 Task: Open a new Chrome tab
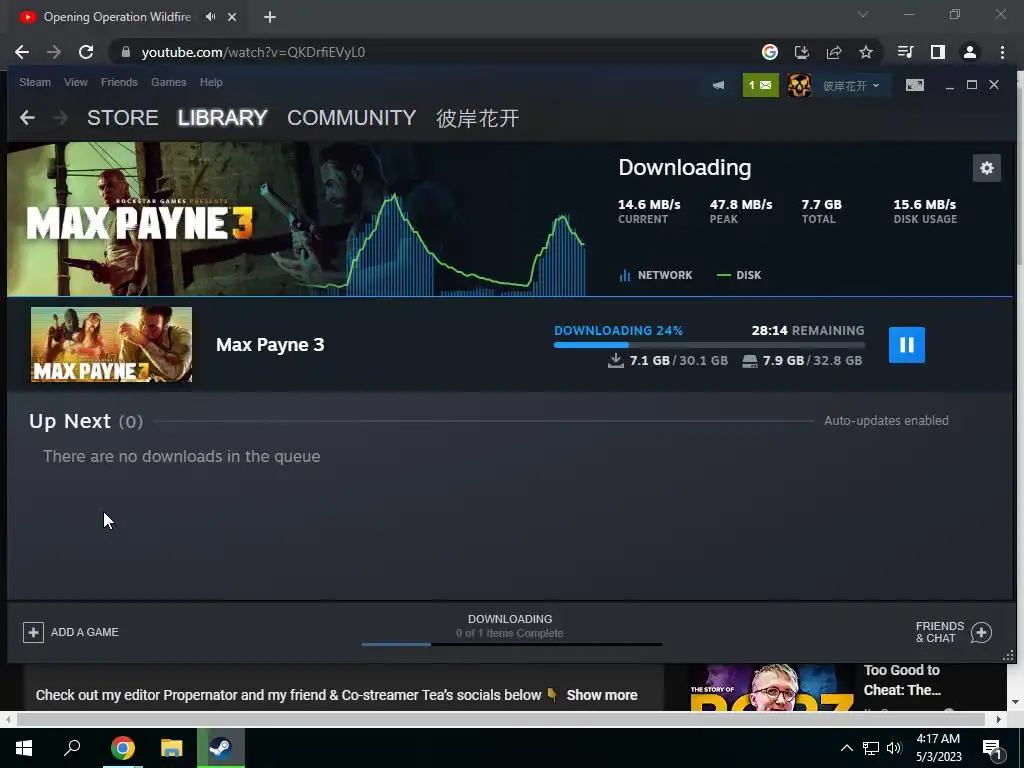pyautogui.click(x=270, y=17)
